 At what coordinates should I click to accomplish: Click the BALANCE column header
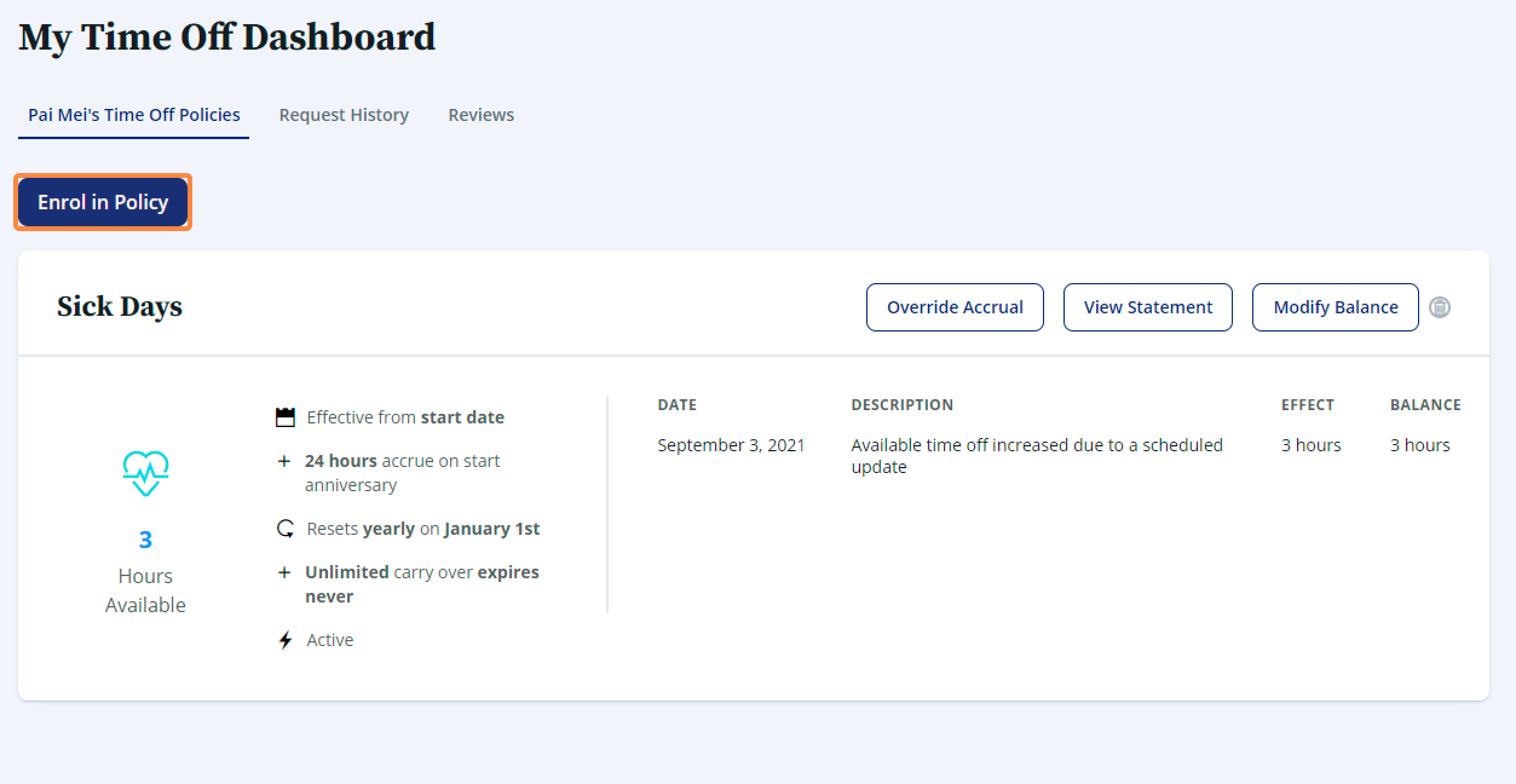coord(1425,405)
